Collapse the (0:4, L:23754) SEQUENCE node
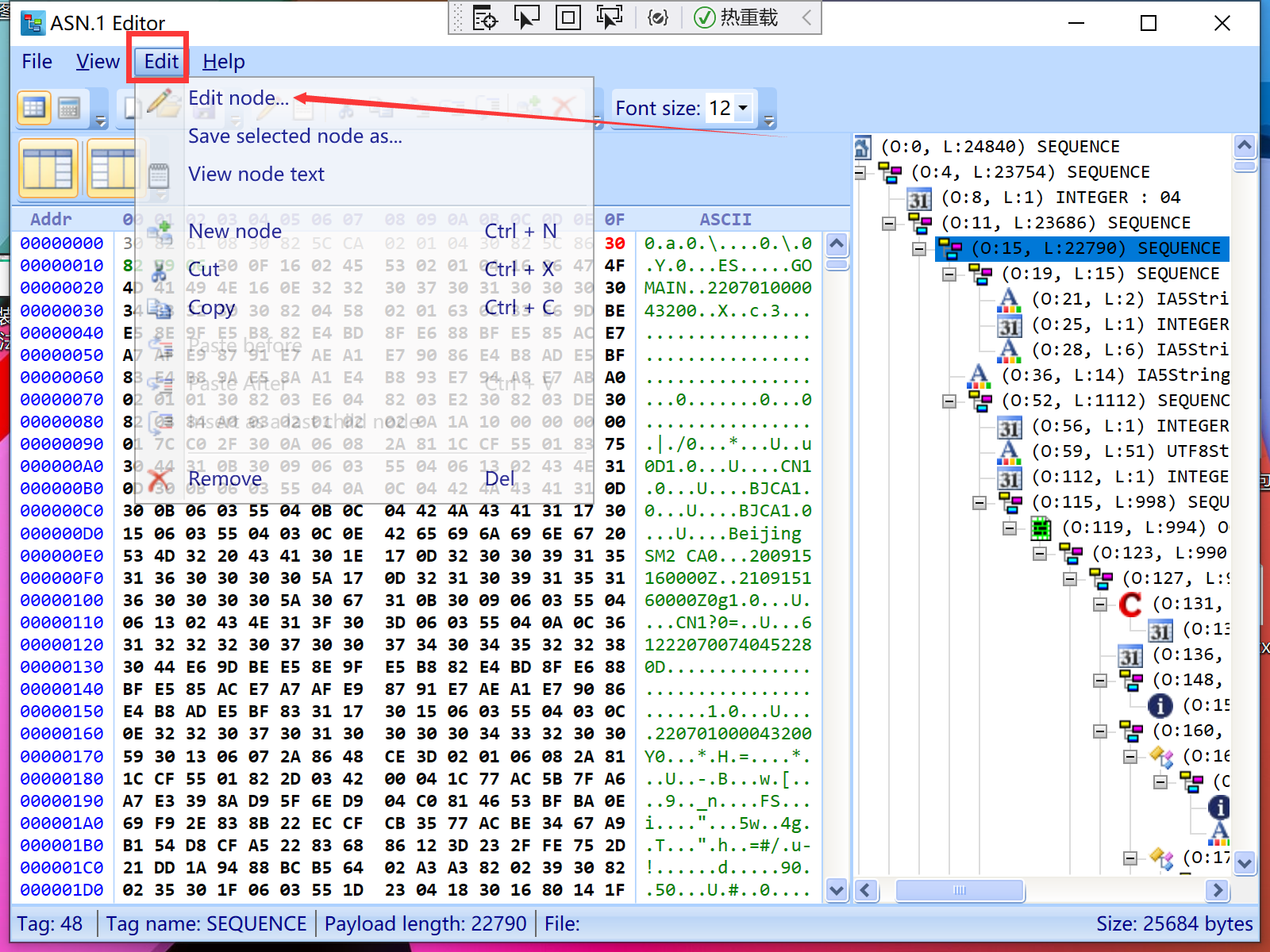Image resolution: width=1270 pixels, height=952 pixels. [860, 172]
